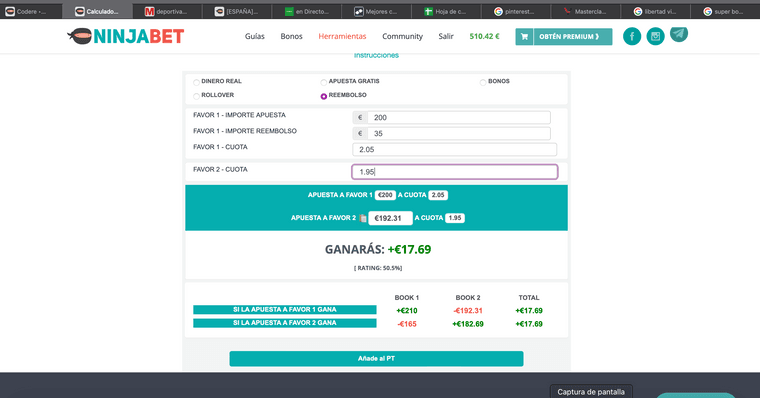Switch to the Codere browser tab
The width and height of the screenshot is (760, 398).
[31, 11]
